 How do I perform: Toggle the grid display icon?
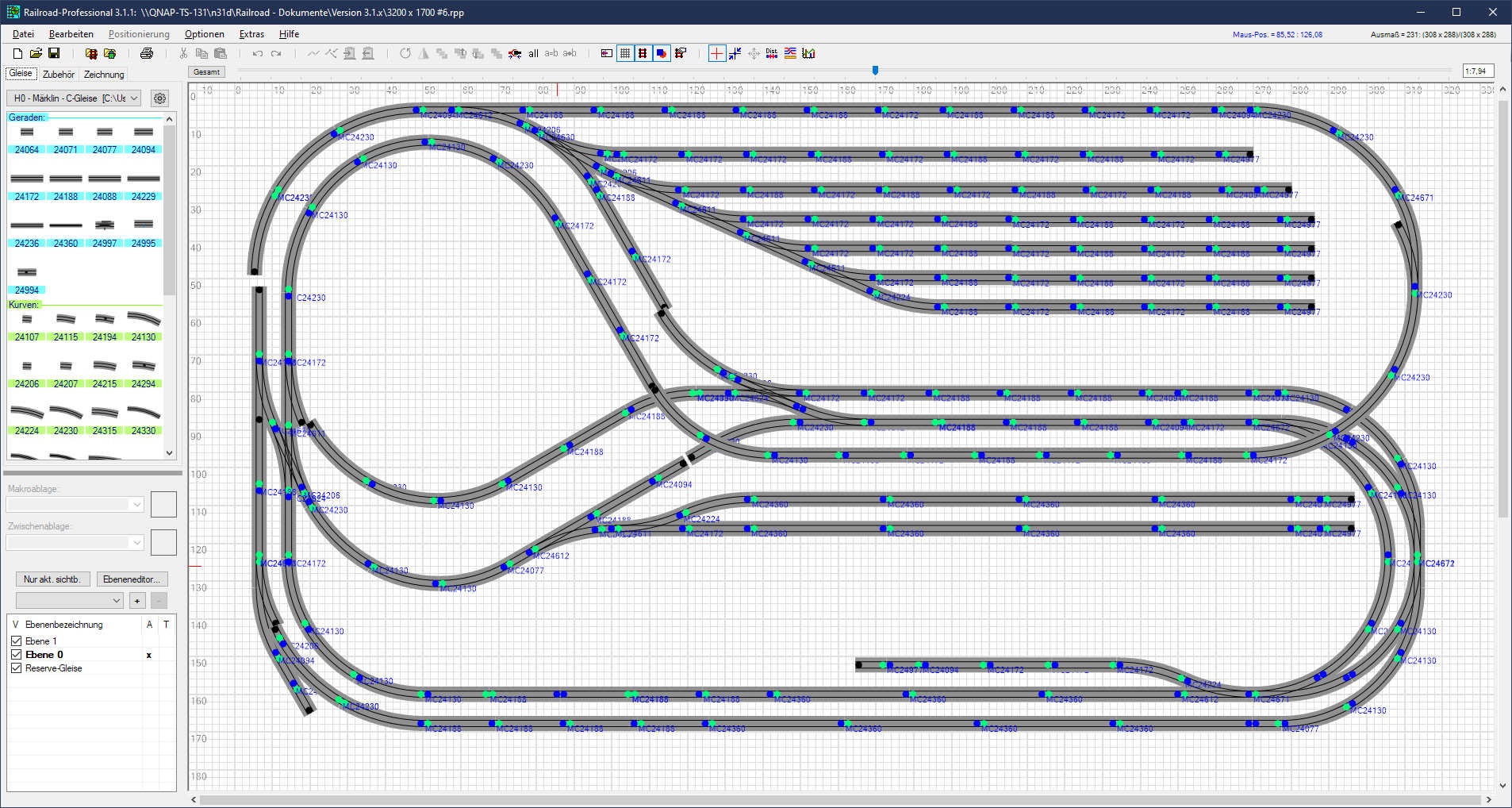[625, 53]
